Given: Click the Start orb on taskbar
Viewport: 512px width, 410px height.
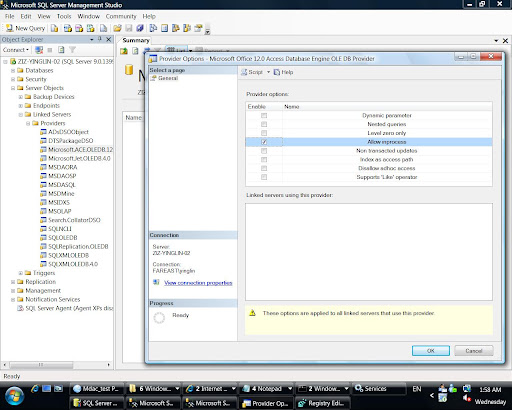Looking at the screenshot, I should pos(14,396).
